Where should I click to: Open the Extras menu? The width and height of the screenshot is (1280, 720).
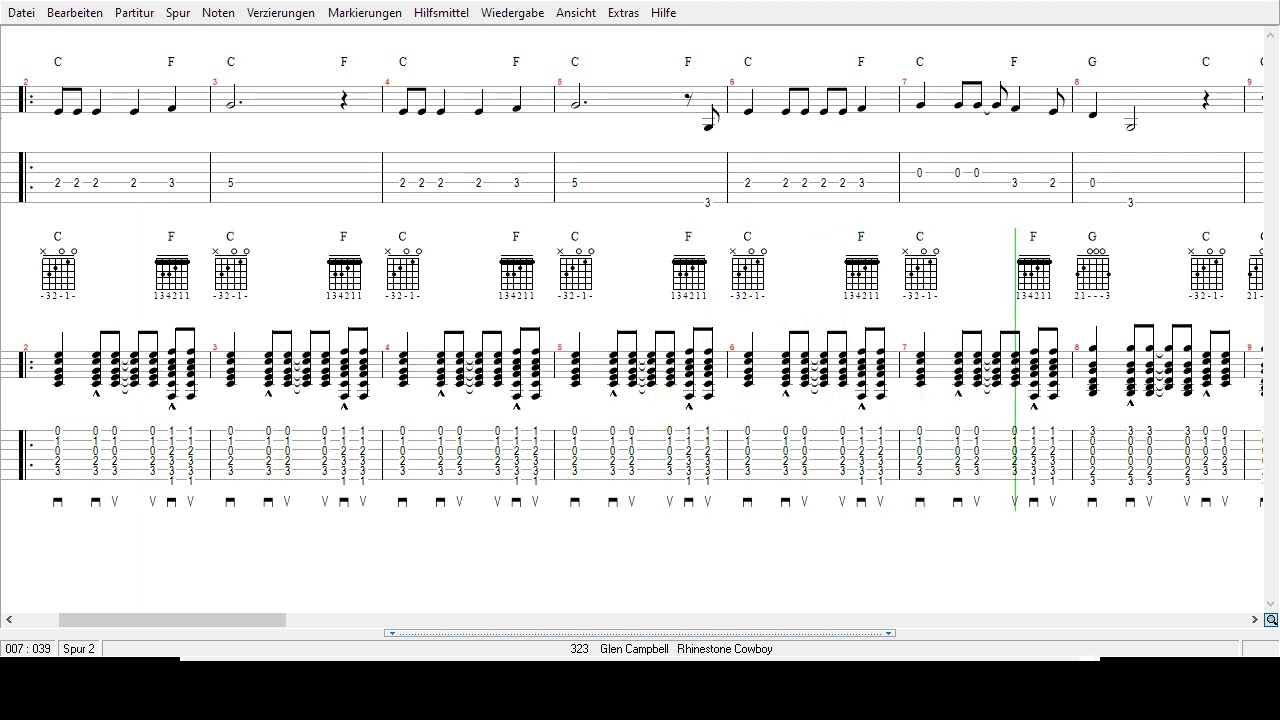click(623, 13)
